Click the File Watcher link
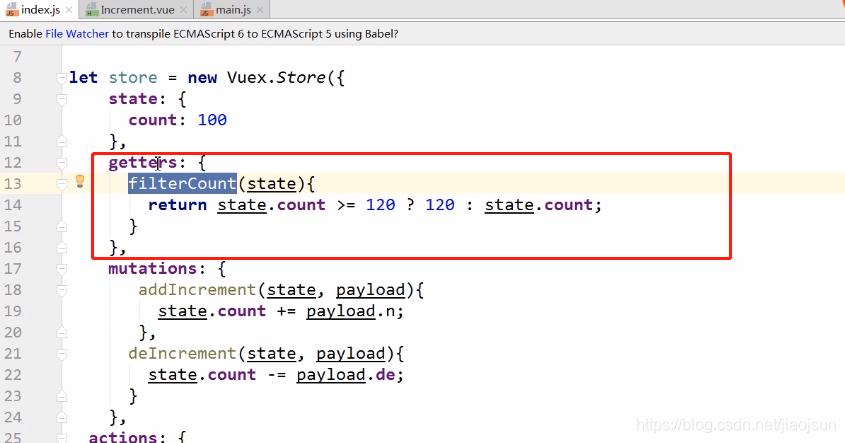This screenshot has width=845, height=443. coord(77,34)
